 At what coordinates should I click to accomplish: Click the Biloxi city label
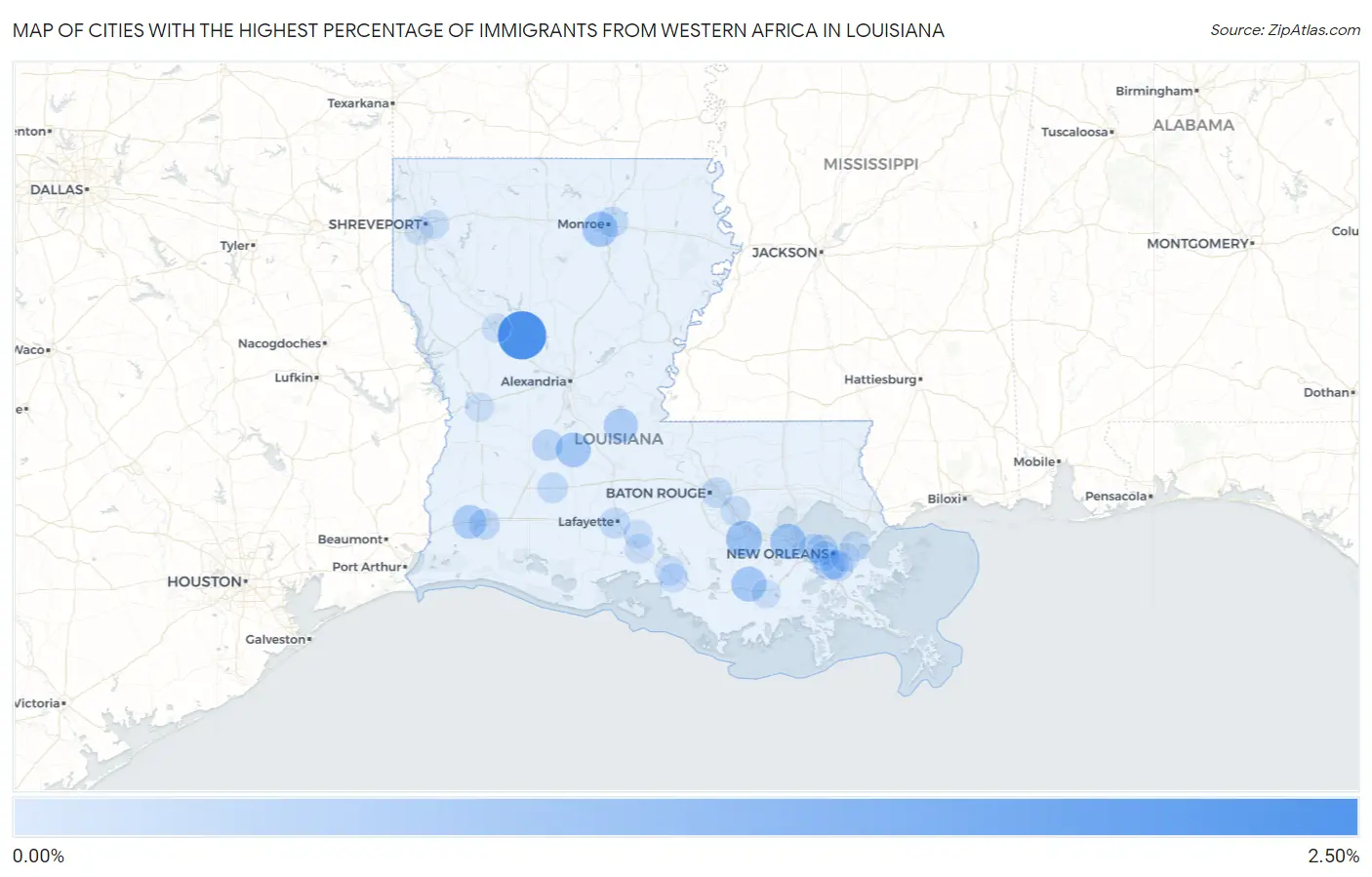[x=945, y=499]
